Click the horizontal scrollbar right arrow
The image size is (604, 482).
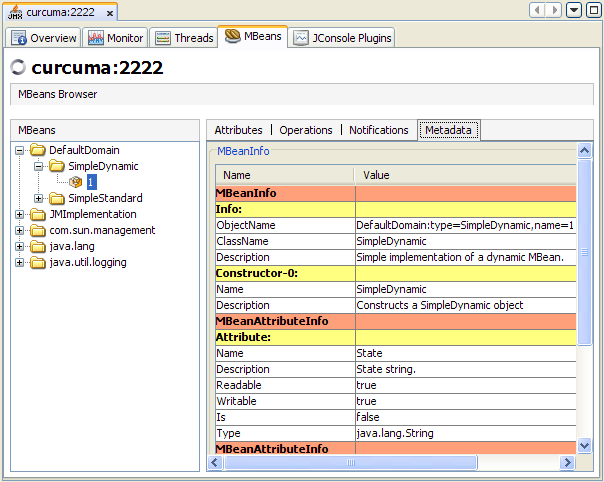pyautogui.click(x=568, y=463)
